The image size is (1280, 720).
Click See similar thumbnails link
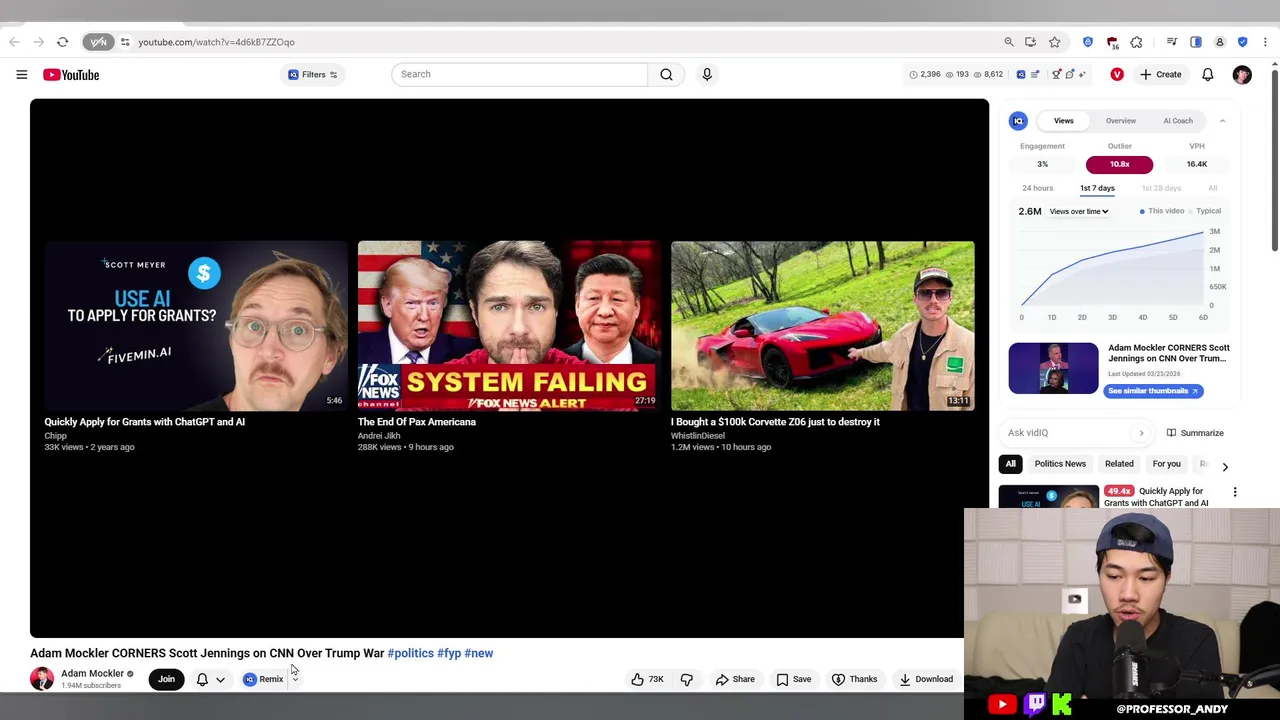click(x=1153, y=391)
